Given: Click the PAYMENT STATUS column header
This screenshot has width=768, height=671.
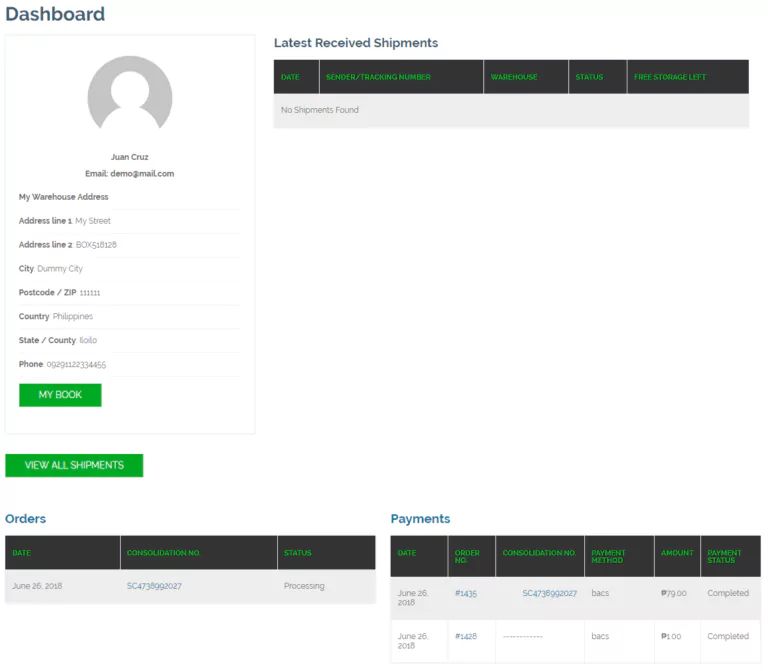Looking at the screenshot, I should pos(725,557).
